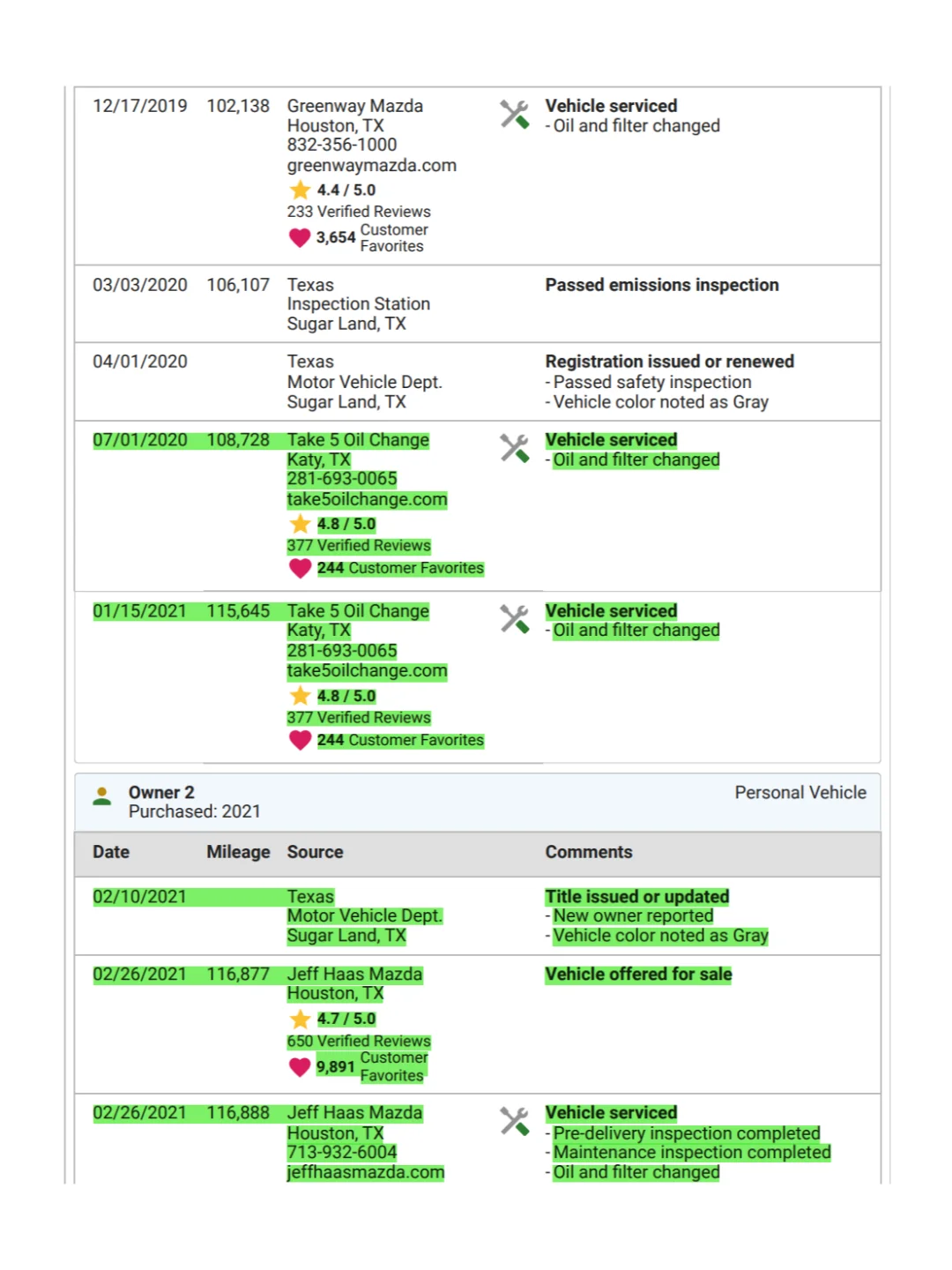
Task: Click the heart icon beside 9,891 Customer Favorites
Action: coord(300,1067)
